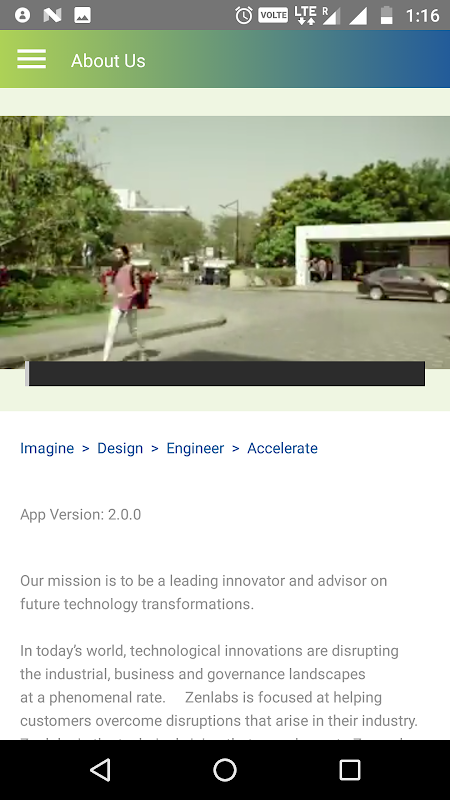Click the dark video progress bar
This screenshot has width=450, height=800.
coord(225,373)
